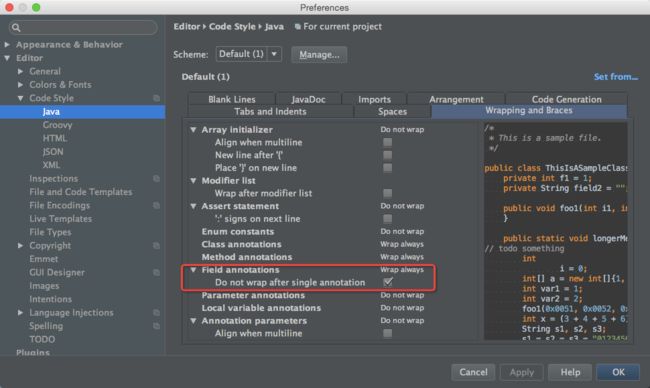Select Groovy under Code Style

click(57, 125)
